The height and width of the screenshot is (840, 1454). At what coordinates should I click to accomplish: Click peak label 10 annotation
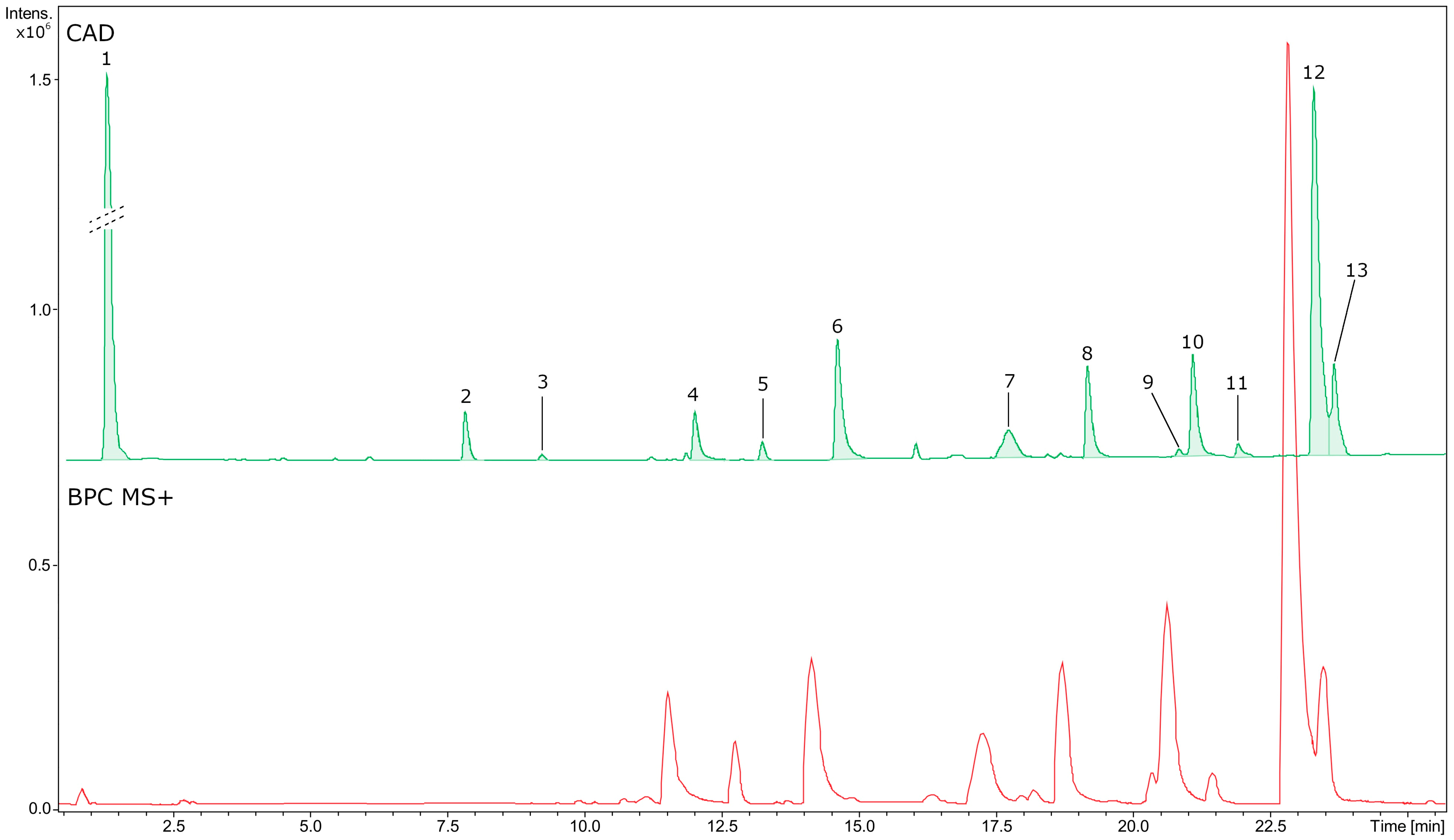click(x=1192, y=342)
